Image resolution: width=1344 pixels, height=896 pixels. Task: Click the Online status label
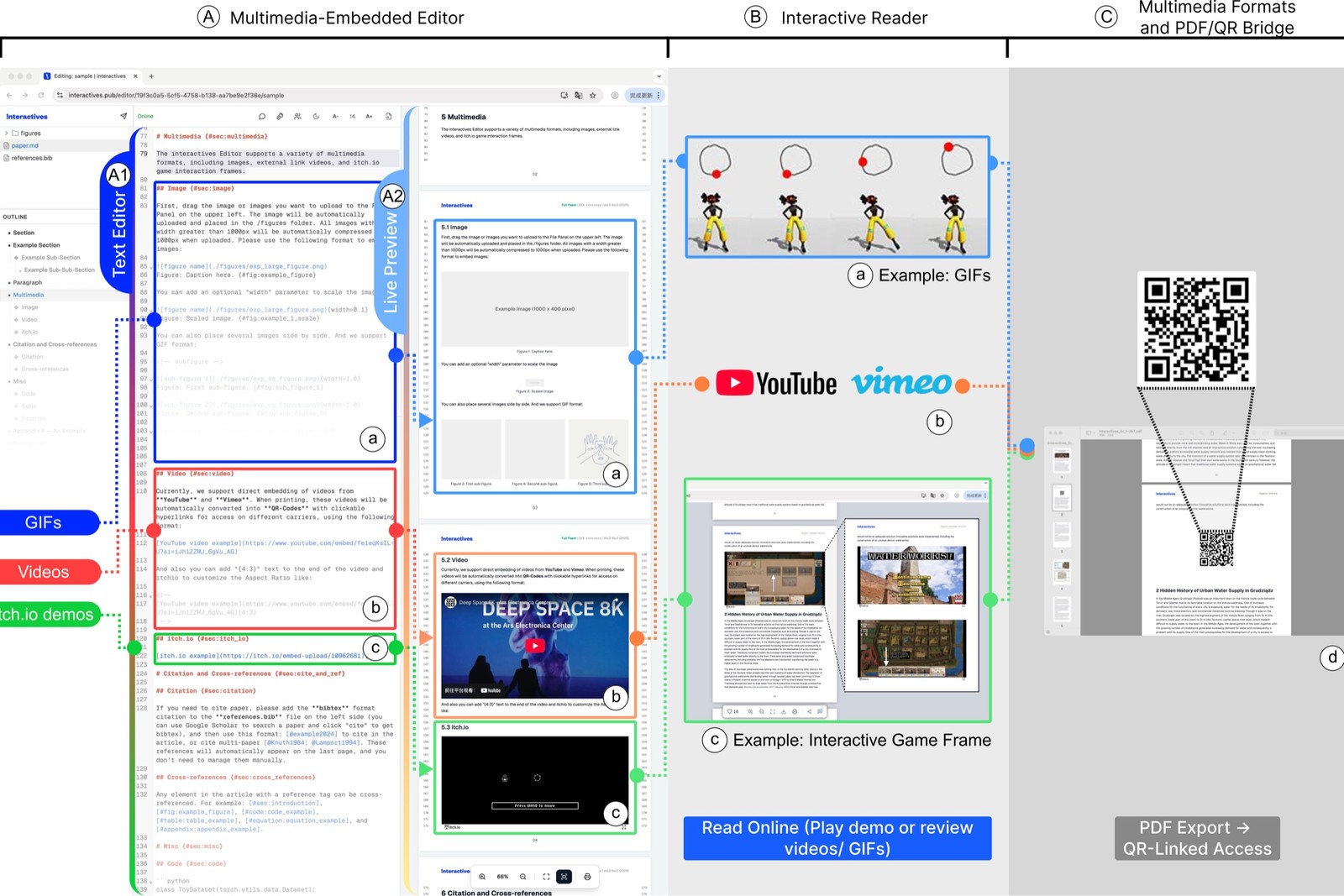[x=145, y=116]
